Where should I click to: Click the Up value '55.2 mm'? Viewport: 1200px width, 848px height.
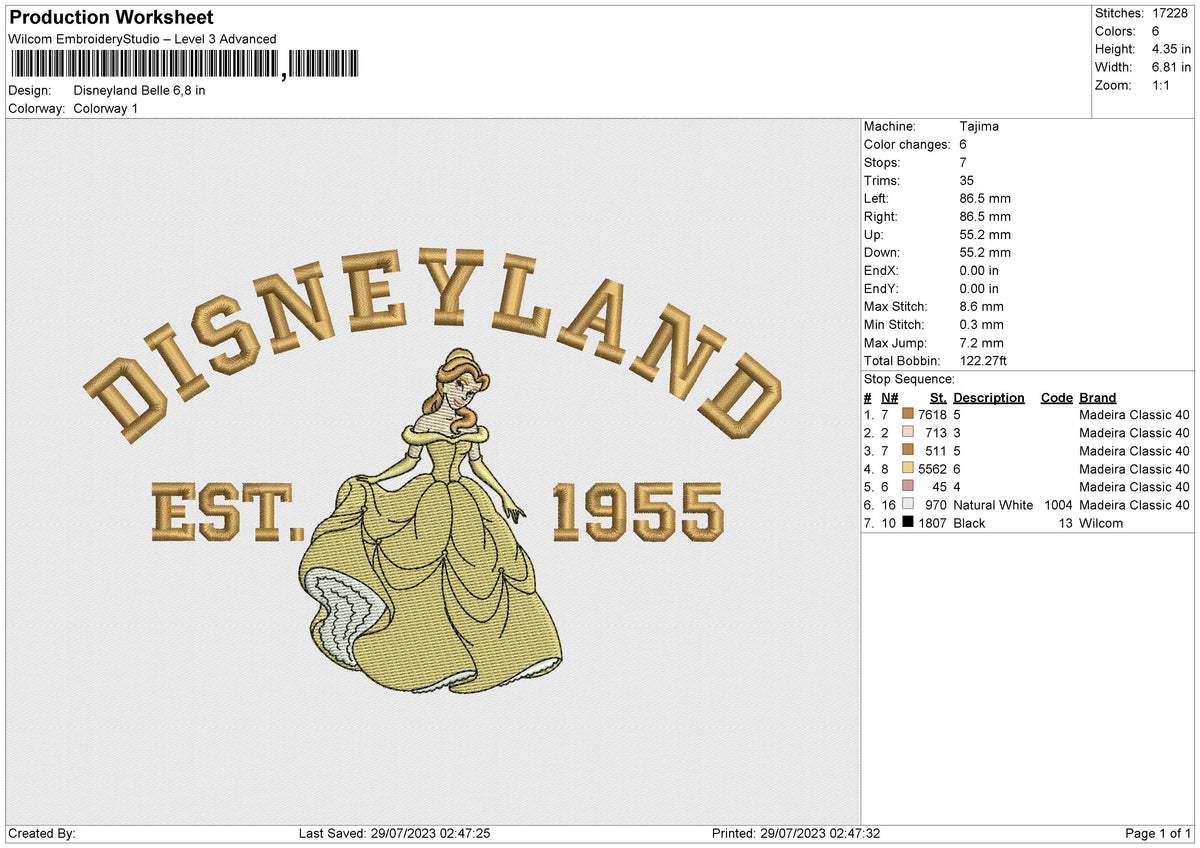[985, 234]
